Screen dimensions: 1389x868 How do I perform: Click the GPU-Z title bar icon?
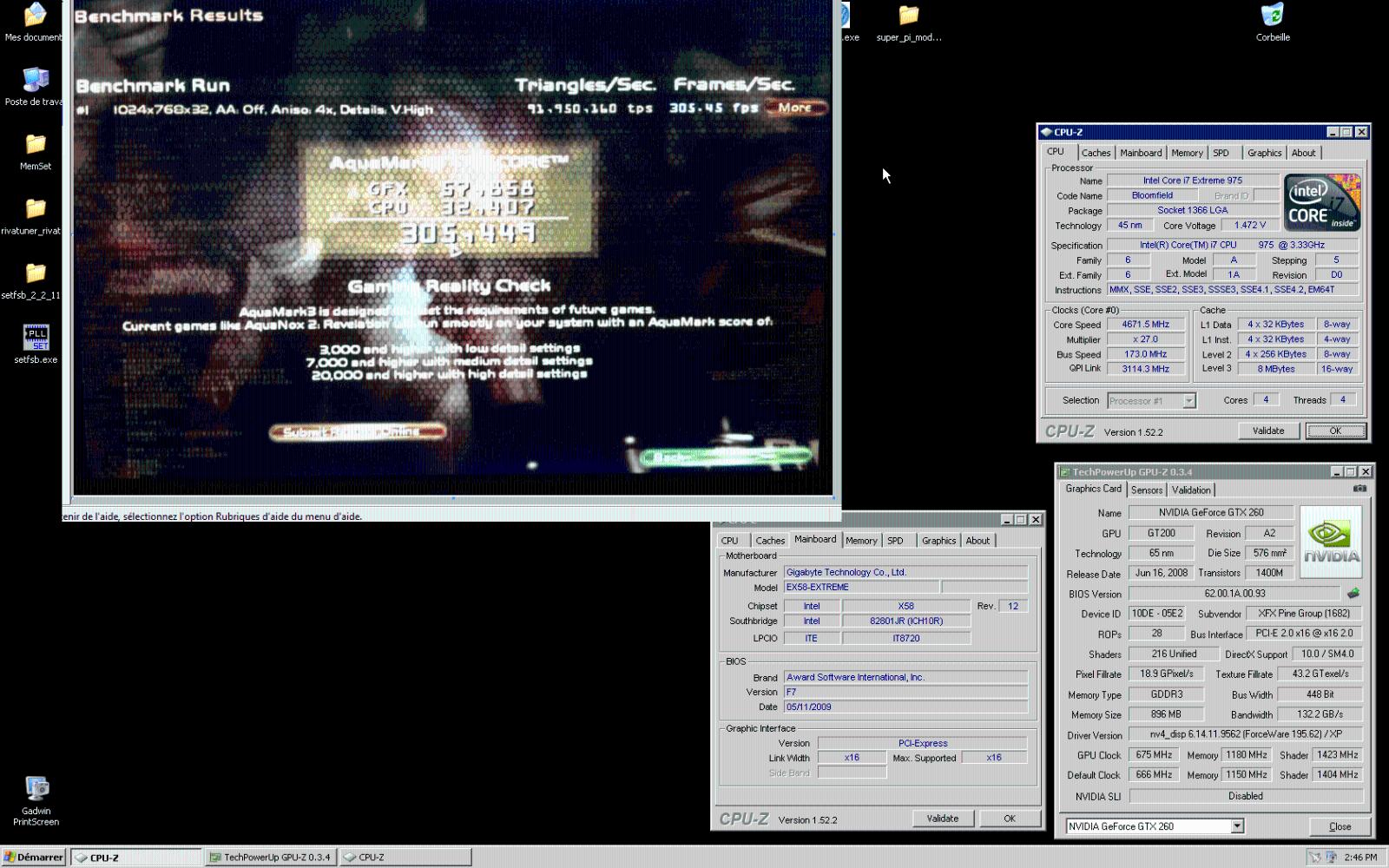pos(1064,471)
